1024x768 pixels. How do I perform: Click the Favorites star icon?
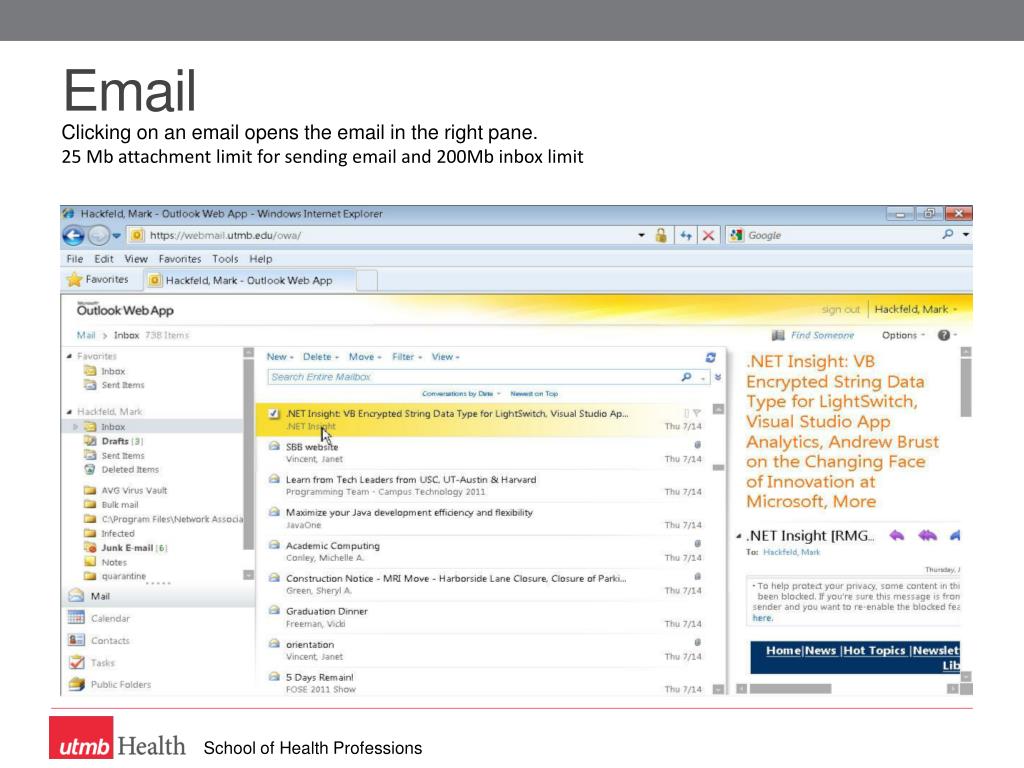tap(74, 280)
